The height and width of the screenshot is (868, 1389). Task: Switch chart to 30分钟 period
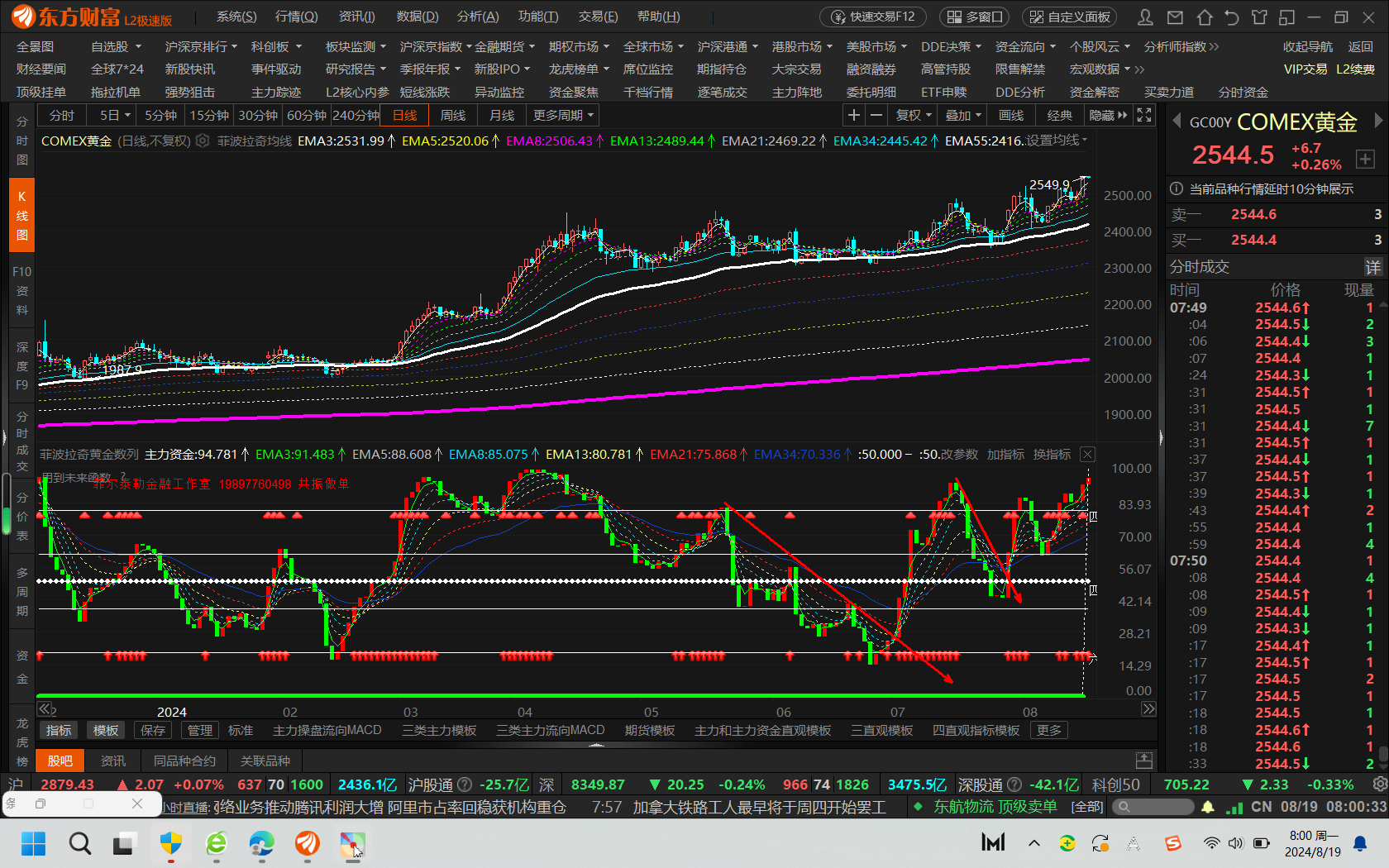[258, 115]
